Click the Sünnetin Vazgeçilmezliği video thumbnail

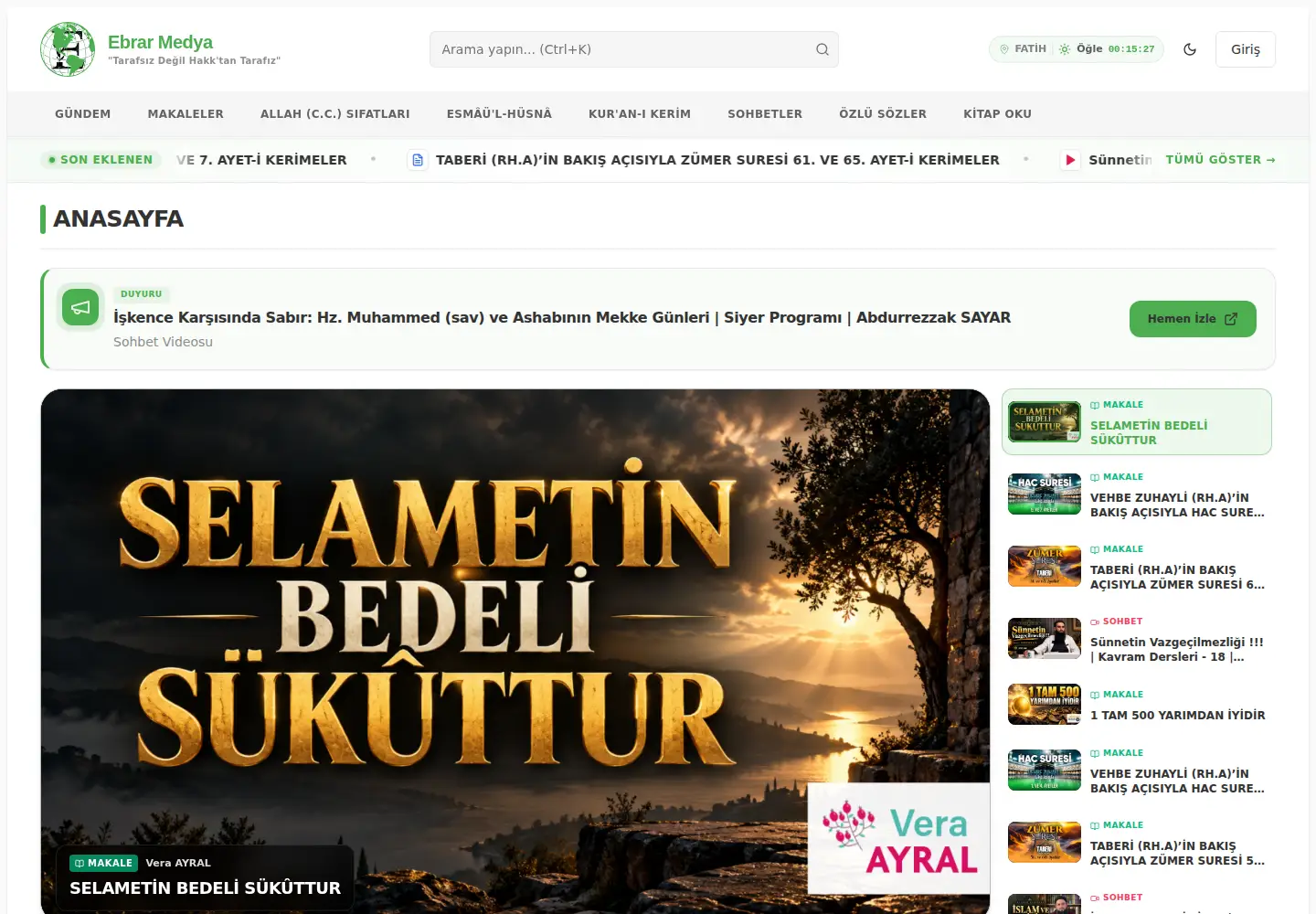1045,639
